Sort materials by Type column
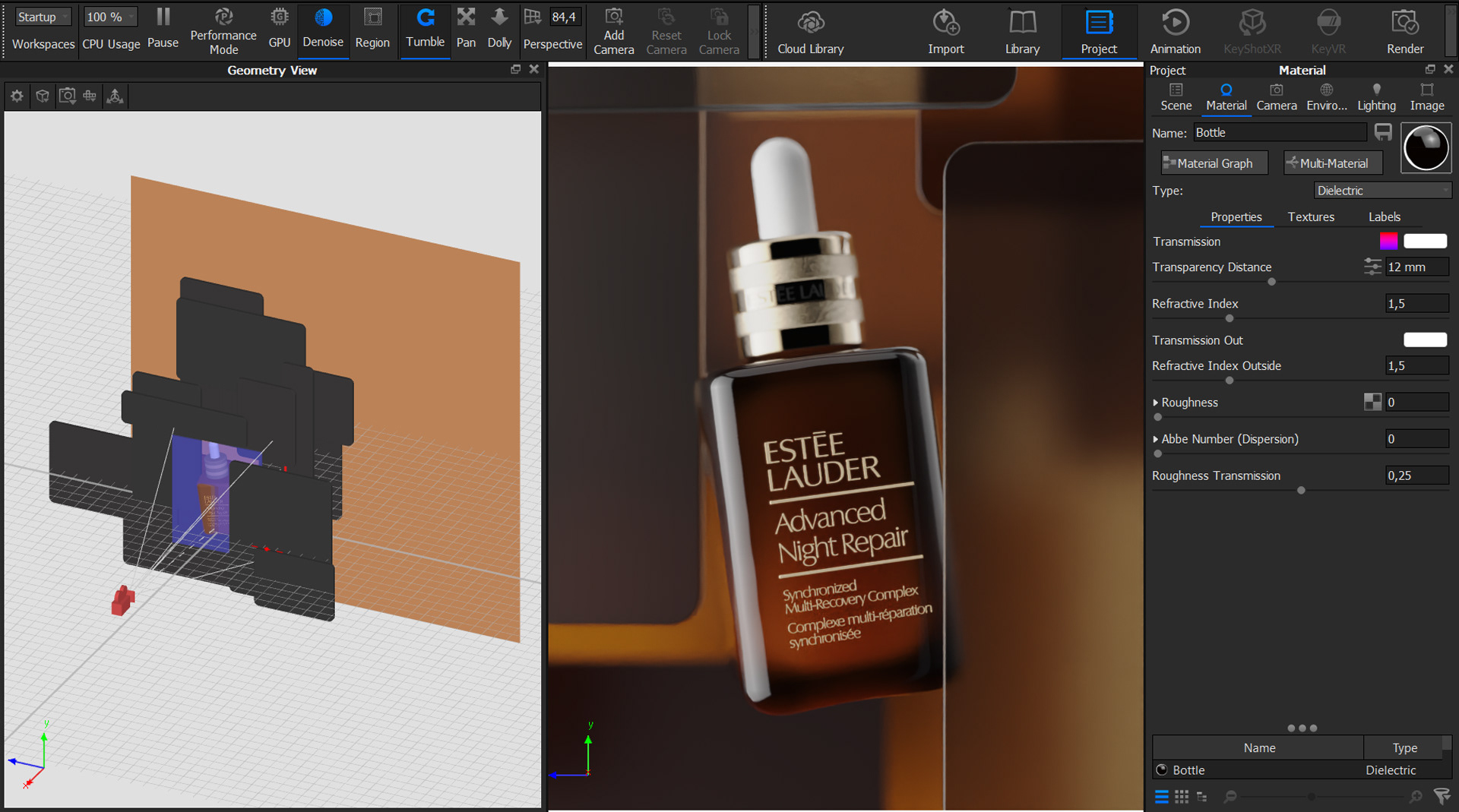This screenshot has height=812, width=1459. tap(1404, 748)
